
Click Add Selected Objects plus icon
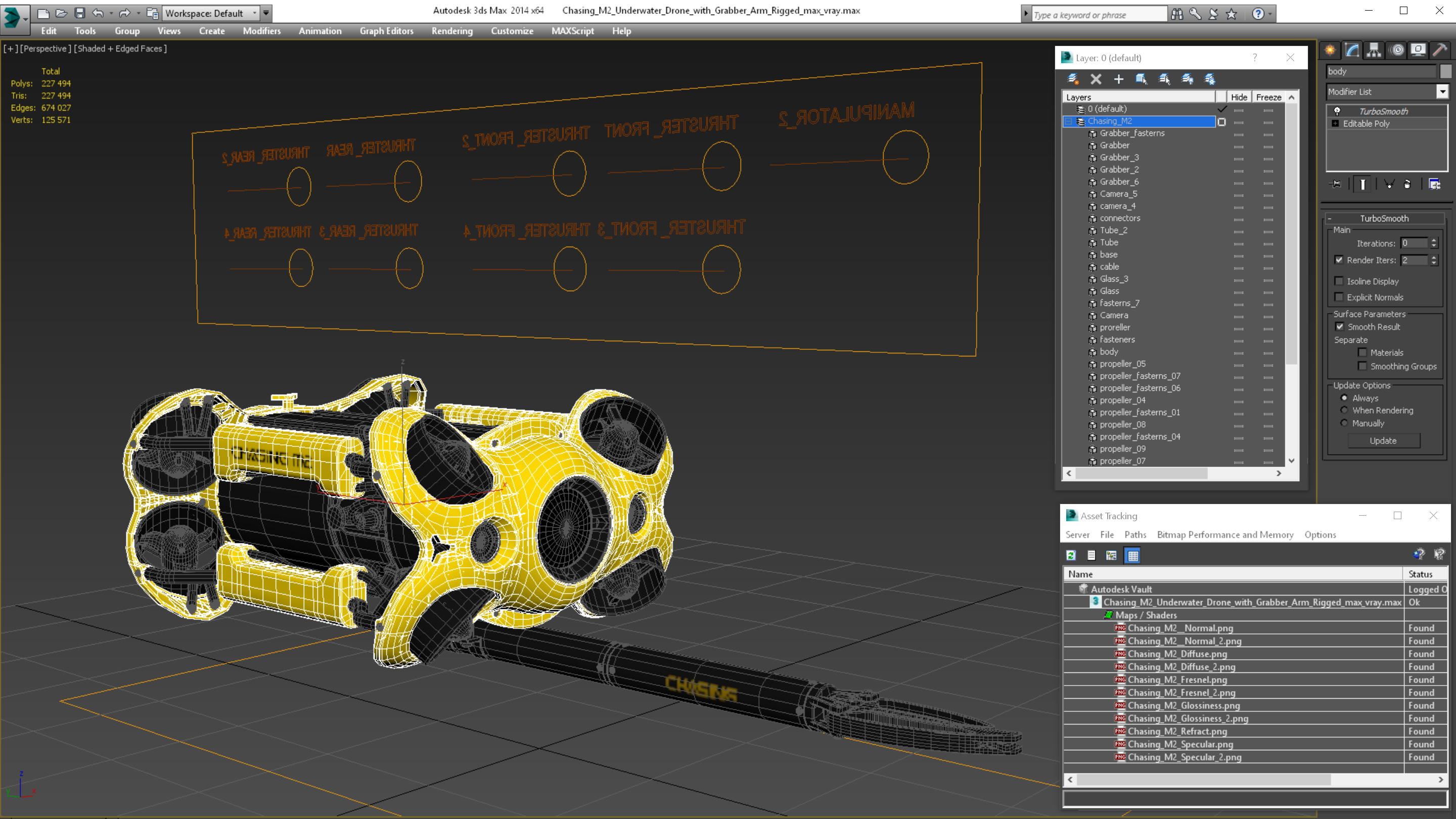tap(1119, 79)
